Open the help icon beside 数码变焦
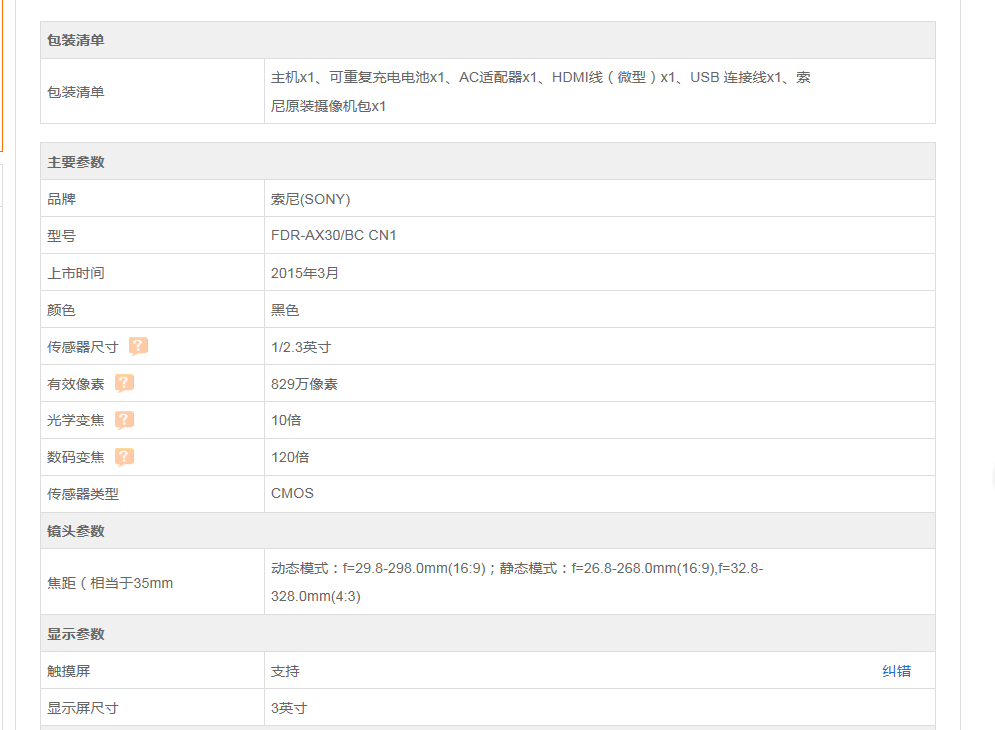The image size is (995, 730). coord(124,456)
